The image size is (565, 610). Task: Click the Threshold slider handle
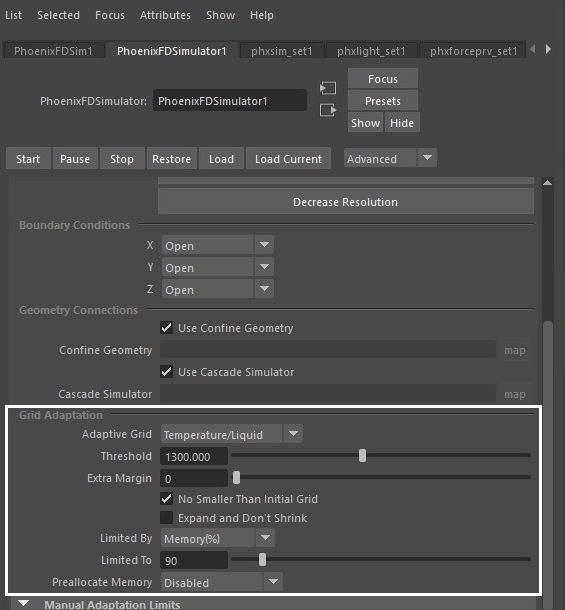(x=362, y=456)
